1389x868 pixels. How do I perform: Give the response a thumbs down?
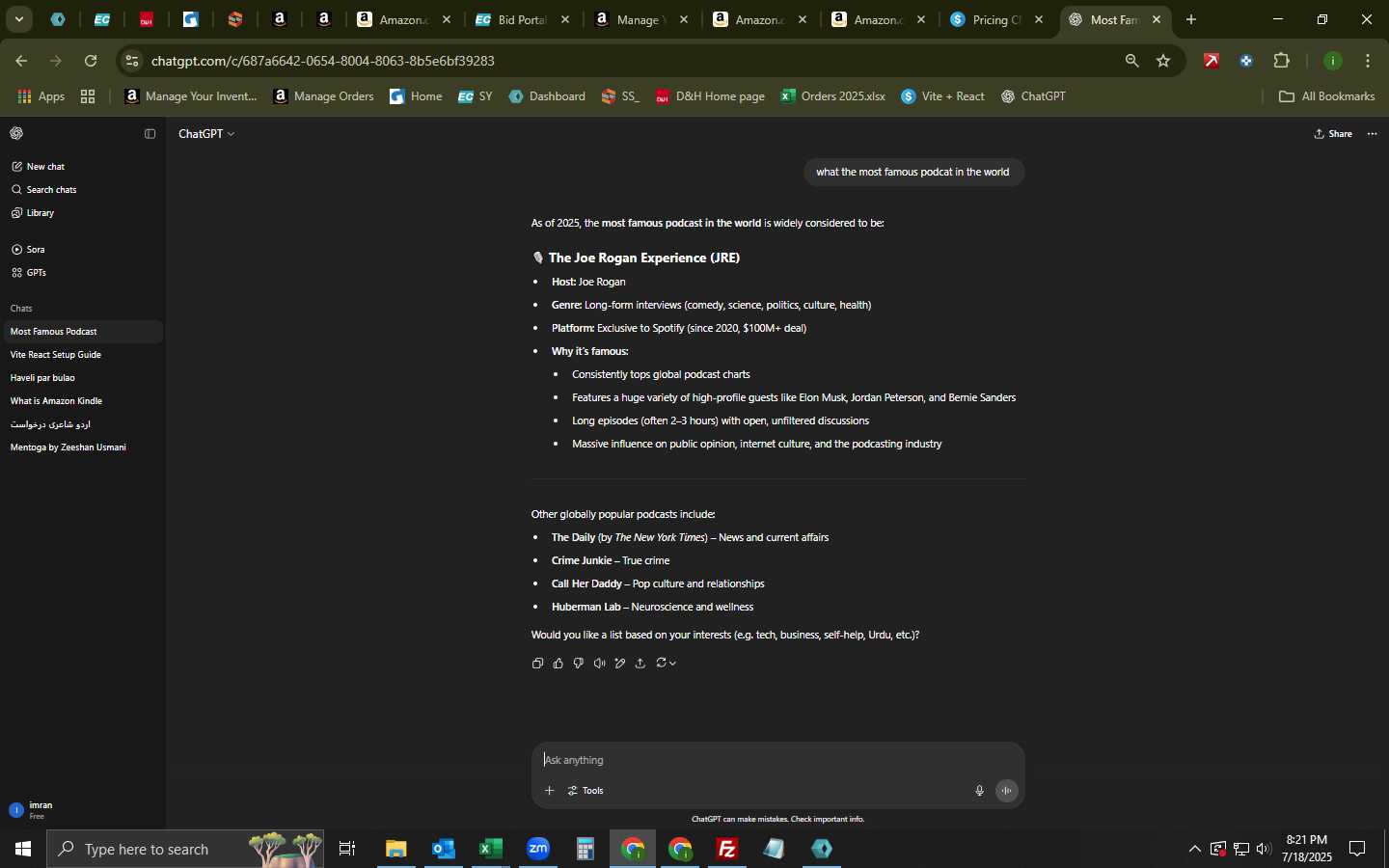[579, 664]
